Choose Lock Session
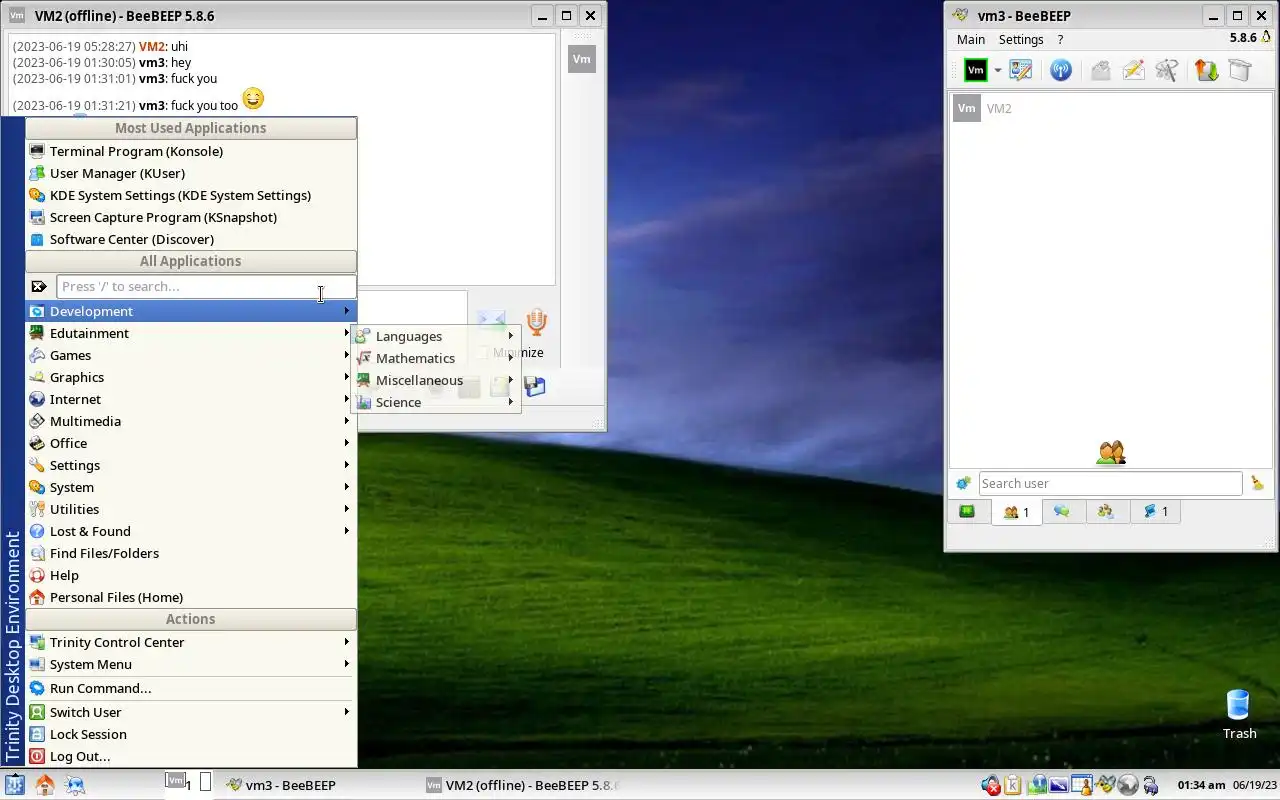This screenshot has width=1280, height=800. click(191, 734)
